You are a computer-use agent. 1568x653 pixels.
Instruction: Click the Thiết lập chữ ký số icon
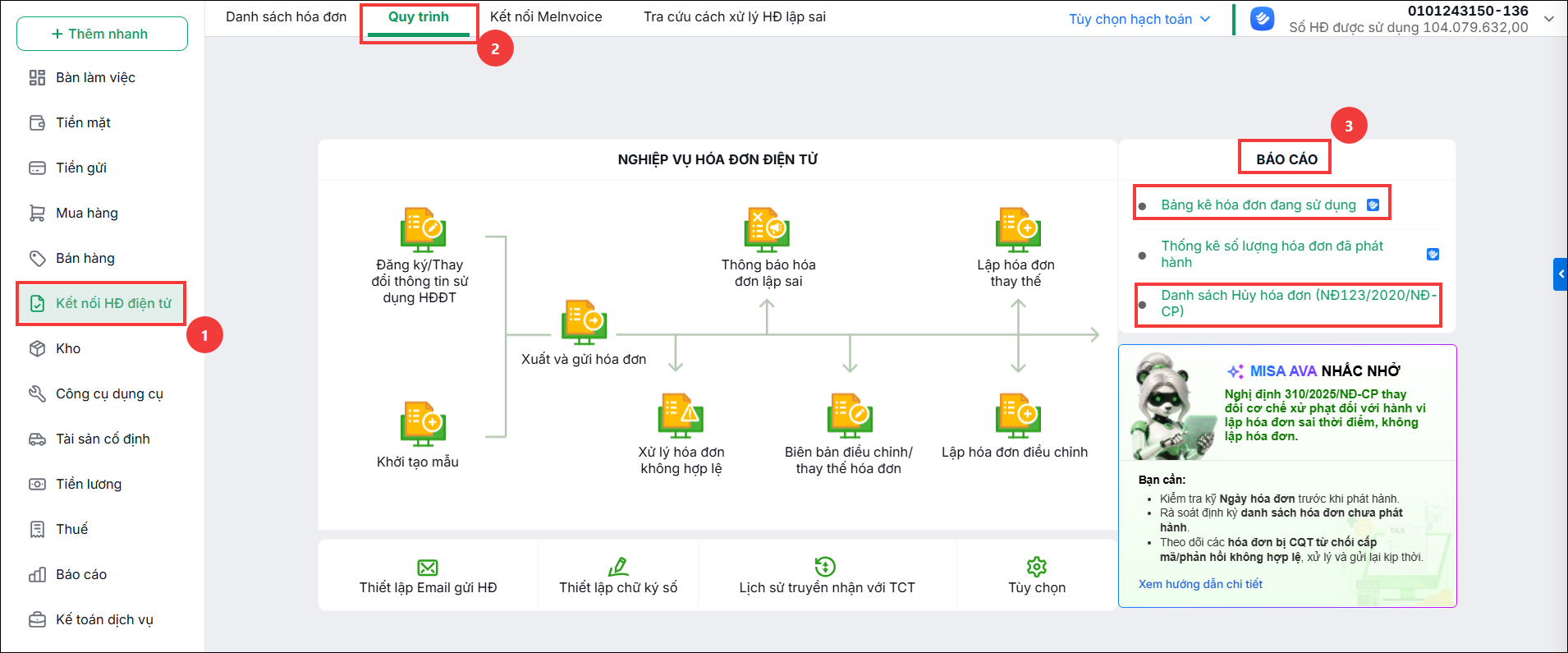pos(618,567)
